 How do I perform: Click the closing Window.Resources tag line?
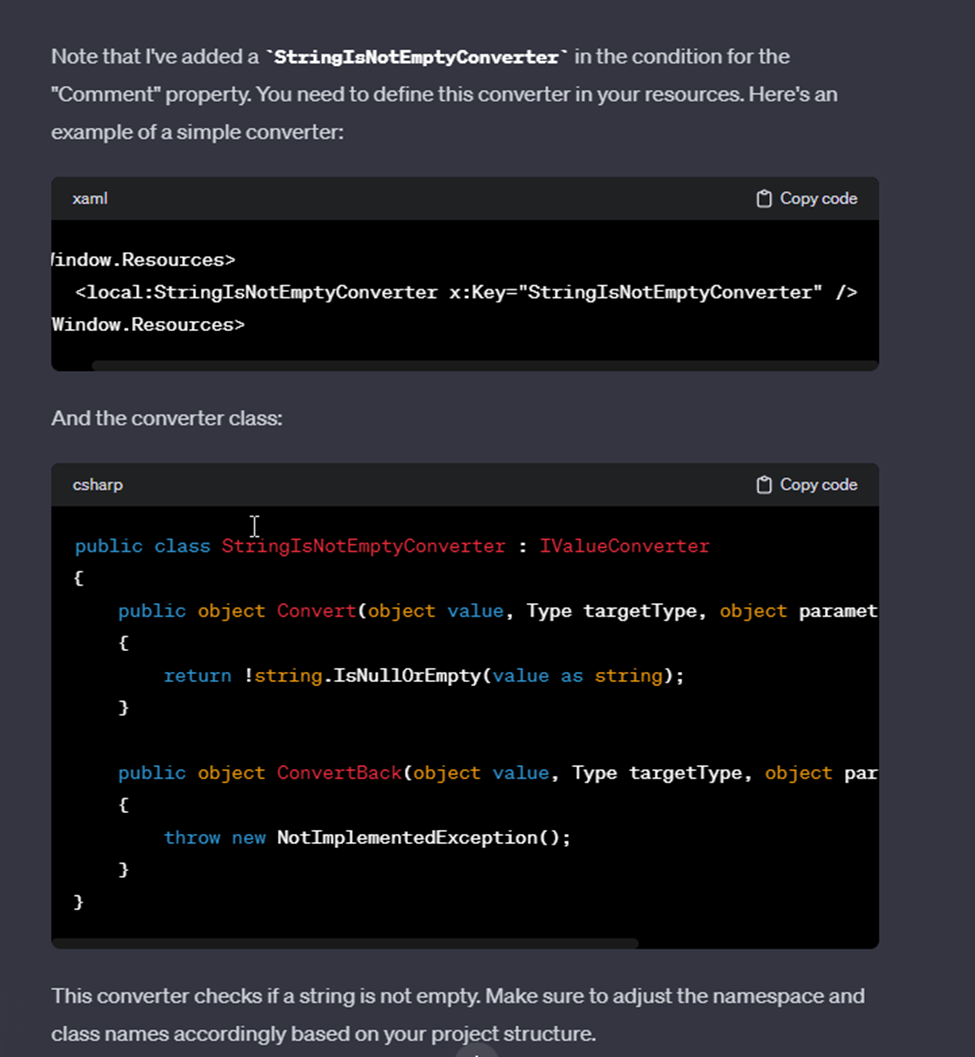tap(148, 325)
